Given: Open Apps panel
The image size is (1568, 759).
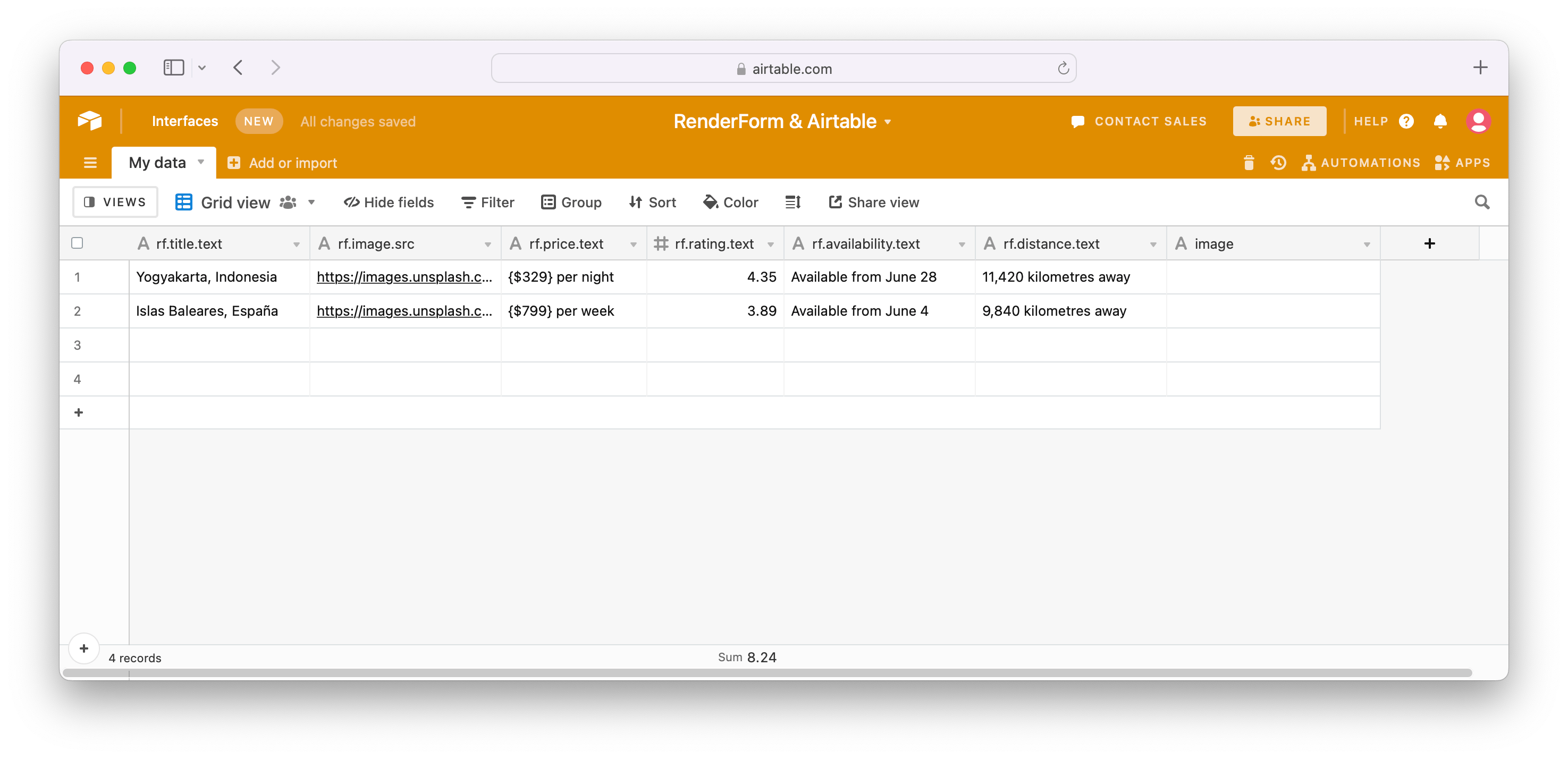Looking at the screenshot, I should [1462, 163].
